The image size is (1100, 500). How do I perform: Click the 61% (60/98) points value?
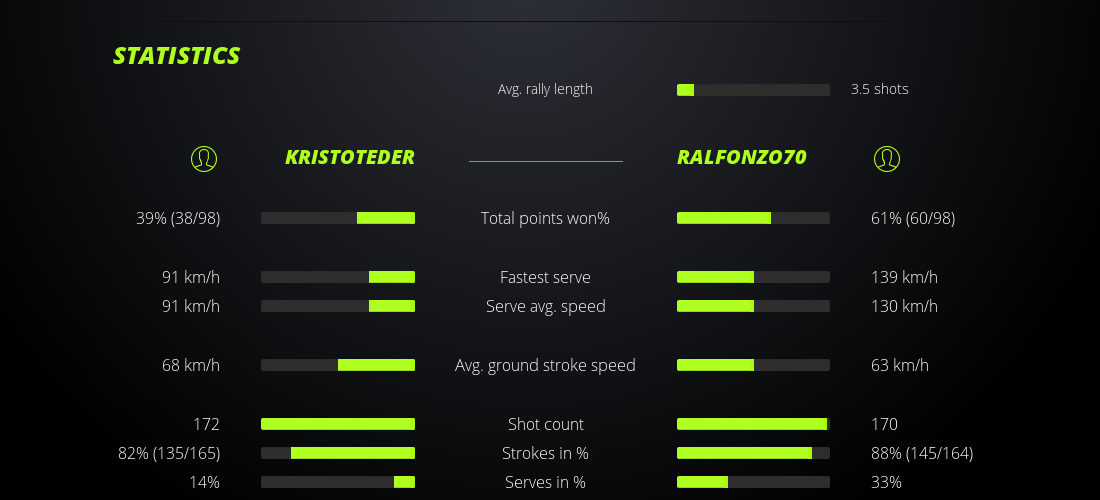click(x=913, y=218)
